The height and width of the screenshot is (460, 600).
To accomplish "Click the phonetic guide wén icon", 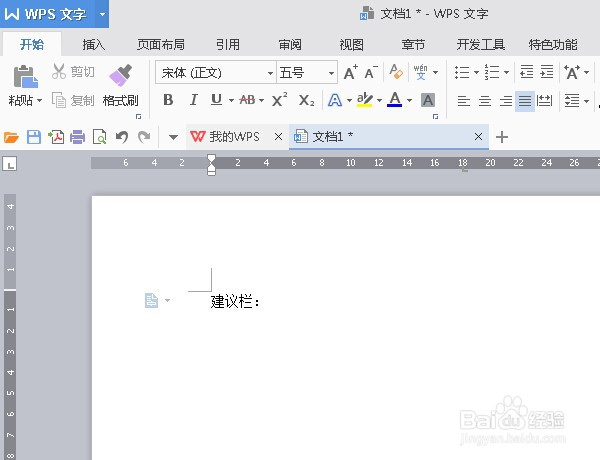I will point(421,72).
